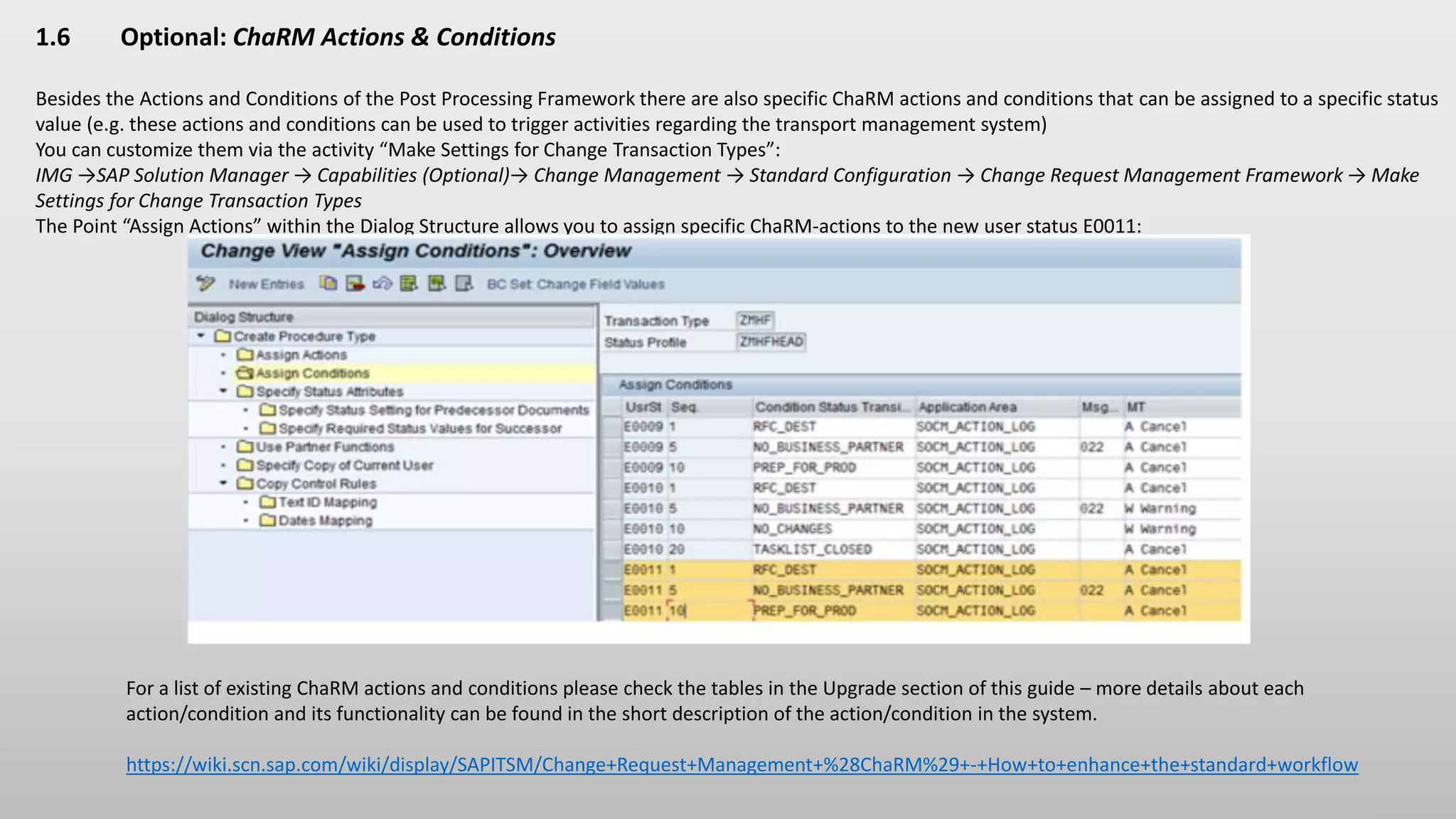
Task: Click the Copy As toolbar icon
Action: click(x=328, y=284)
